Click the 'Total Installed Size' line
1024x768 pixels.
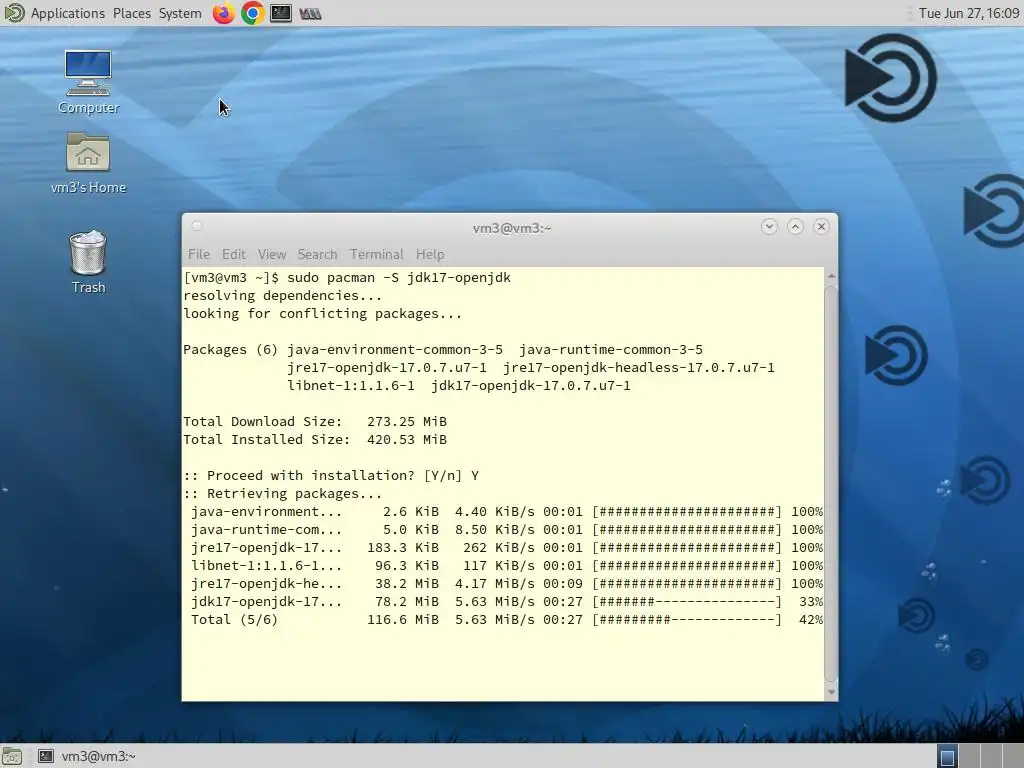(315, 440)
